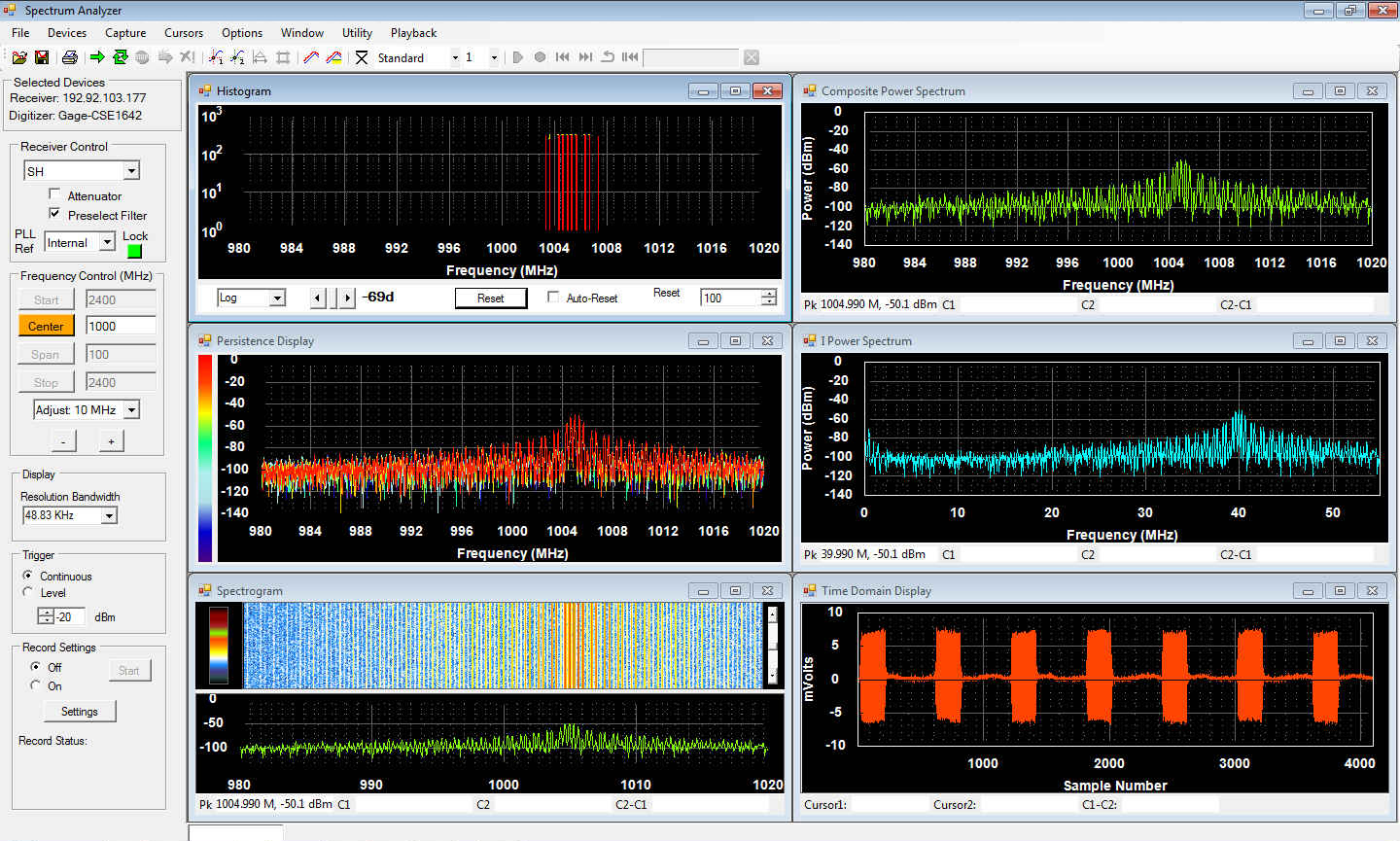Select the cursor 2 toolbar icon
Image resolution: width=1400 pixels, height=841 pixels.
pos(237,57)
